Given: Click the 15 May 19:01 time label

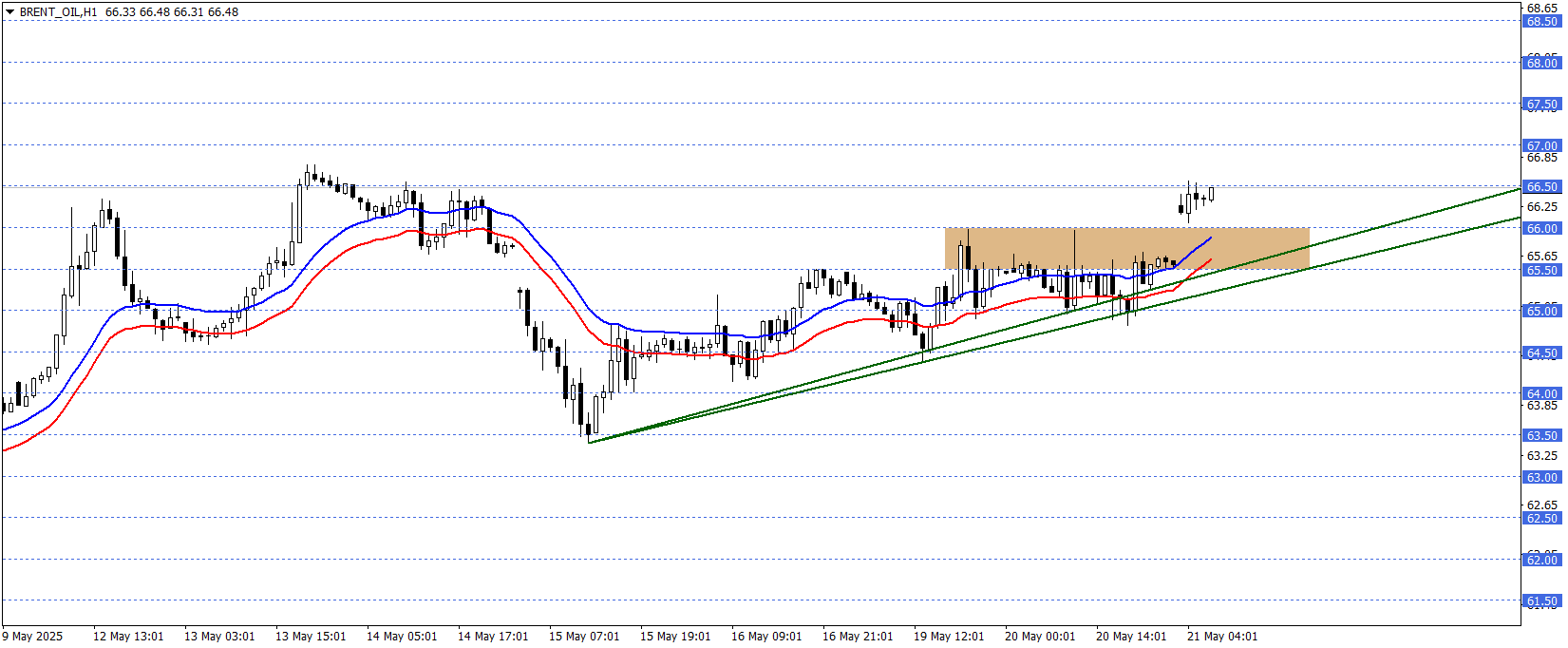Looking at the screenshot, I should (x=675, y=637).
